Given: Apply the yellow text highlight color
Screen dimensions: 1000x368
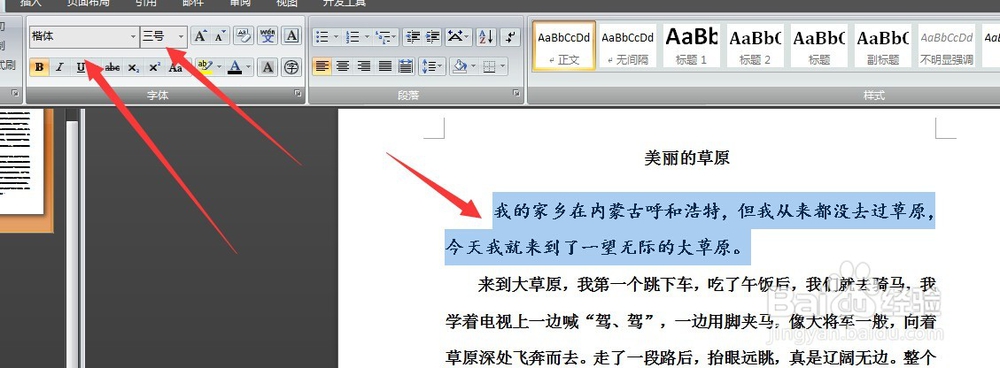Looking at the screenshot, I should [x=205, y=67].
